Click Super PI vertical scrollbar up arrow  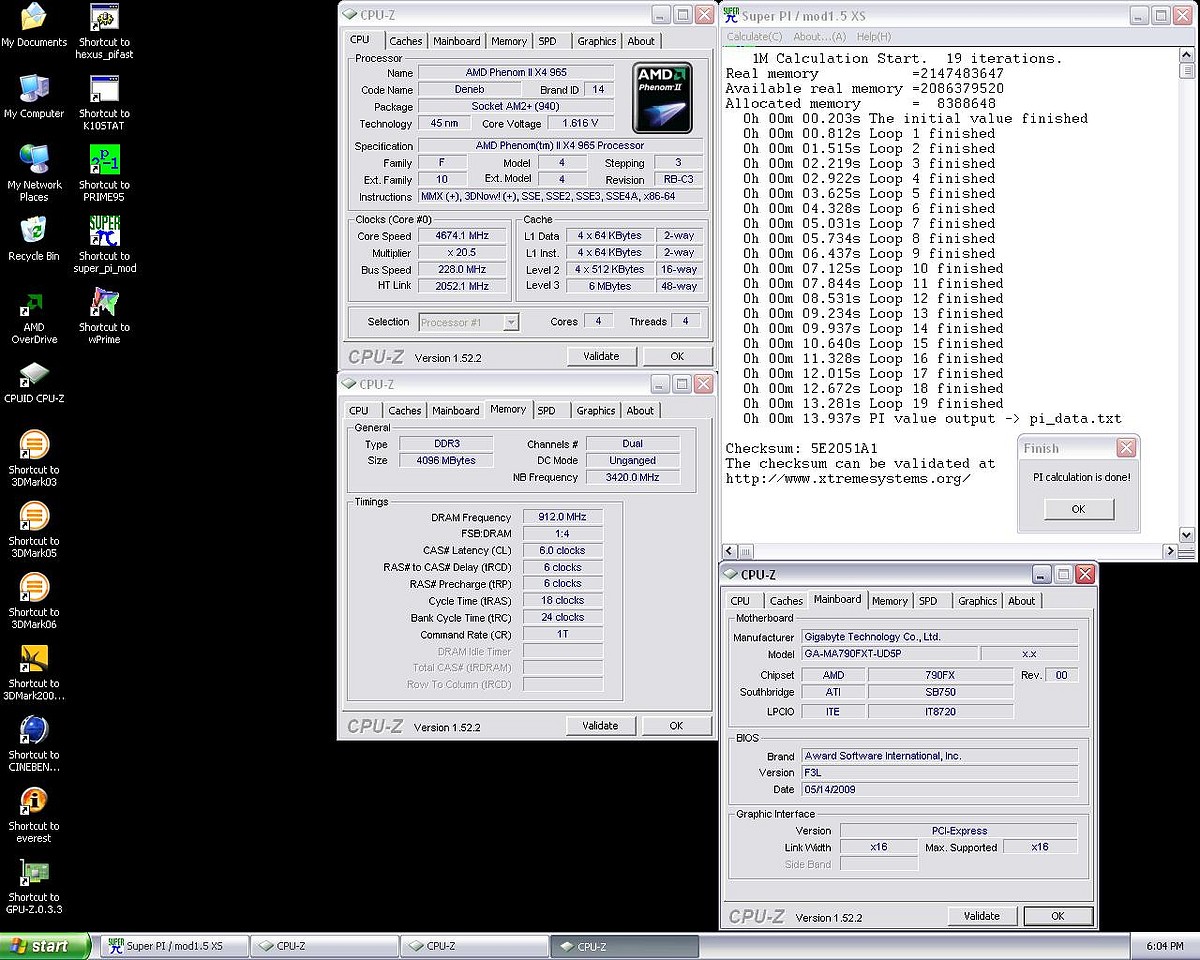point(1187,56)
